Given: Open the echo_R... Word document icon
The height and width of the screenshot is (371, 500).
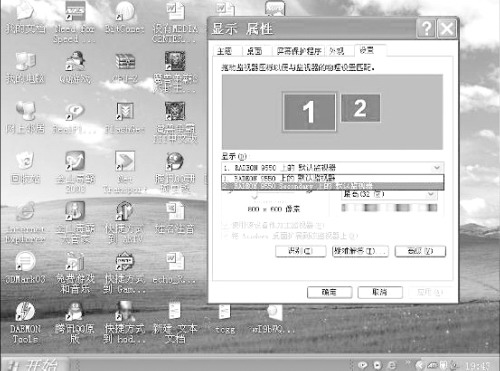Looking at the screenshot, I should pyautogui.click(x=175, y=267).
